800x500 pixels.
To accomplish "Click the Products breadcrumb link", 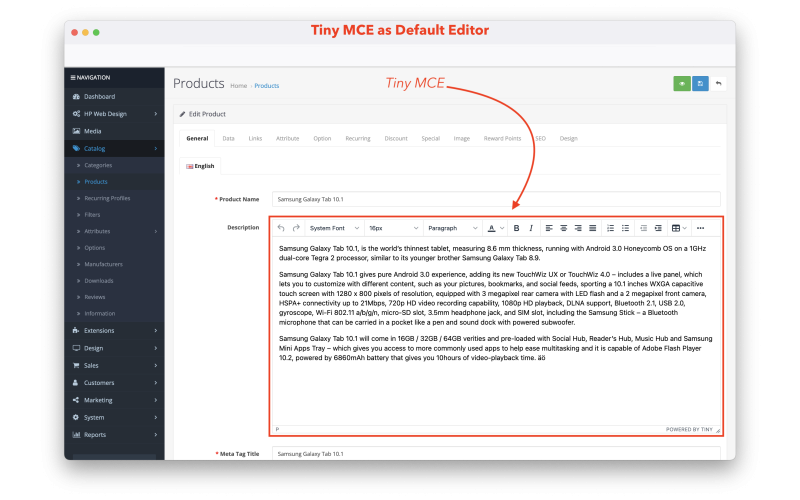I will coord(267,86).
